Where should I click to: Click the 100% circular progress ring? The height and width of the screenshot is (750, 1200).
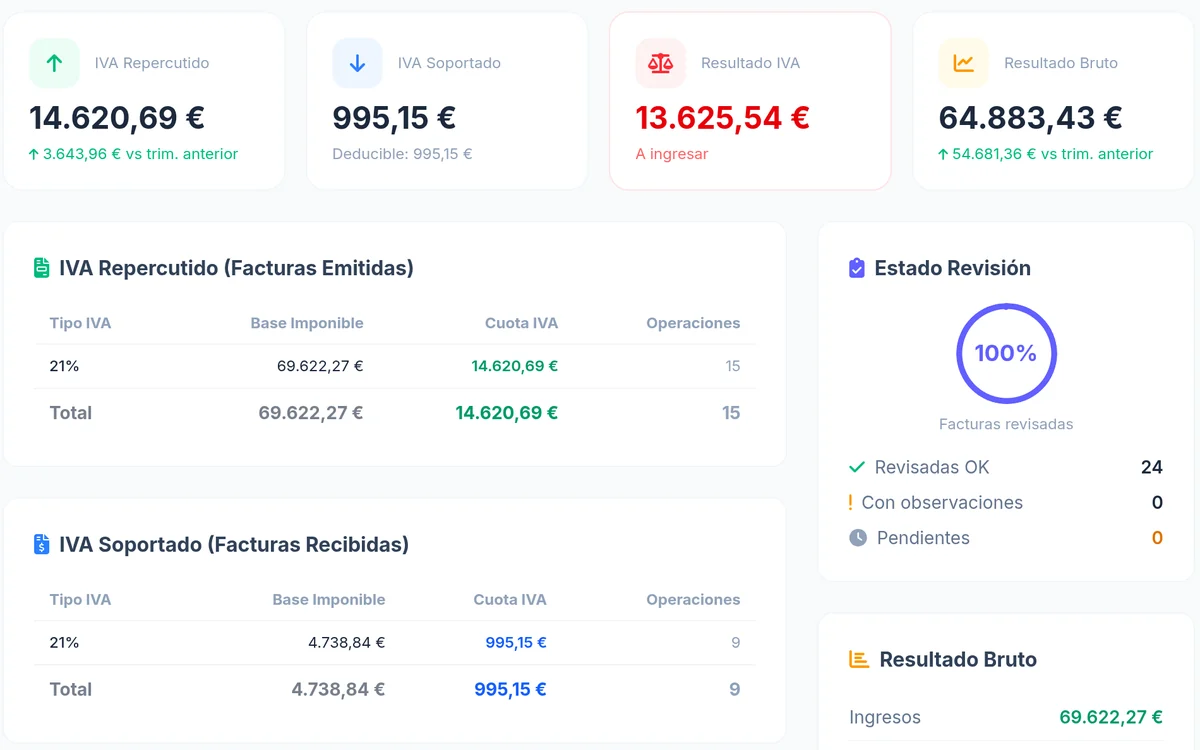tap(1006, 353)
